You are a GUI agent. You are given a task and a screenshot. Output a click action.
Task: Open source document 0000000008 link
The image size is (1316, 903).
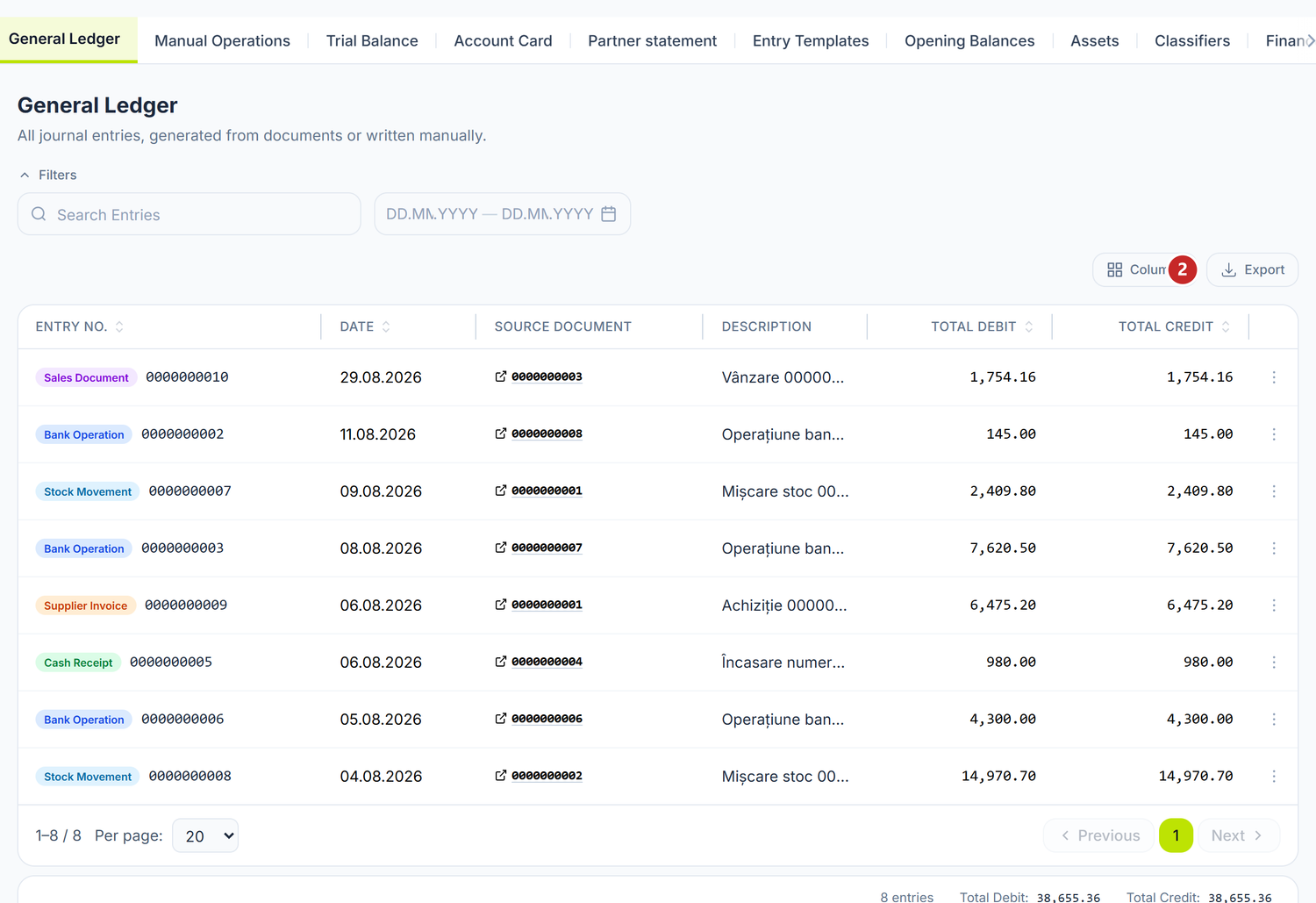tap(539, 434)
